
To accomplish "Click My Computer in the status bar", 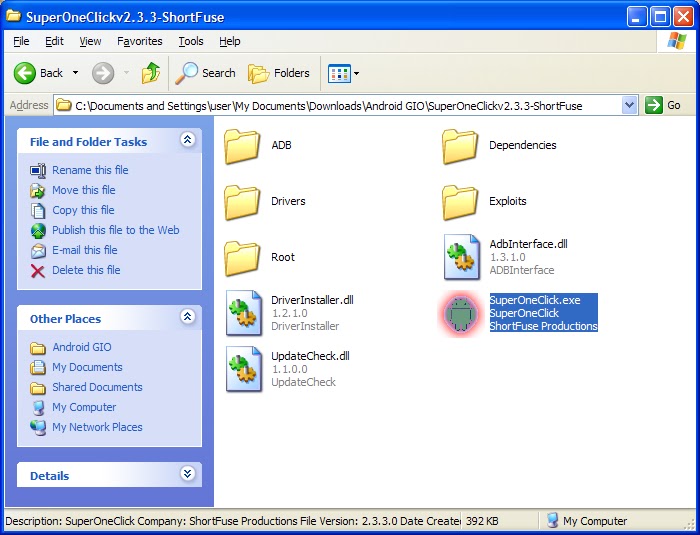I will (588, 521).
